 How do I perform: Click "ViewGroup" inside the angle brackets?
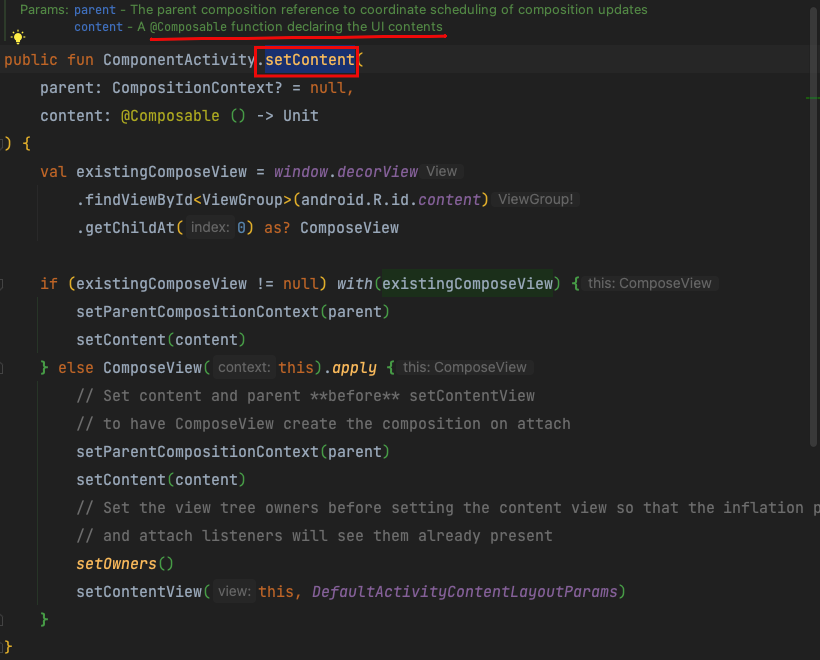(242, 200)
